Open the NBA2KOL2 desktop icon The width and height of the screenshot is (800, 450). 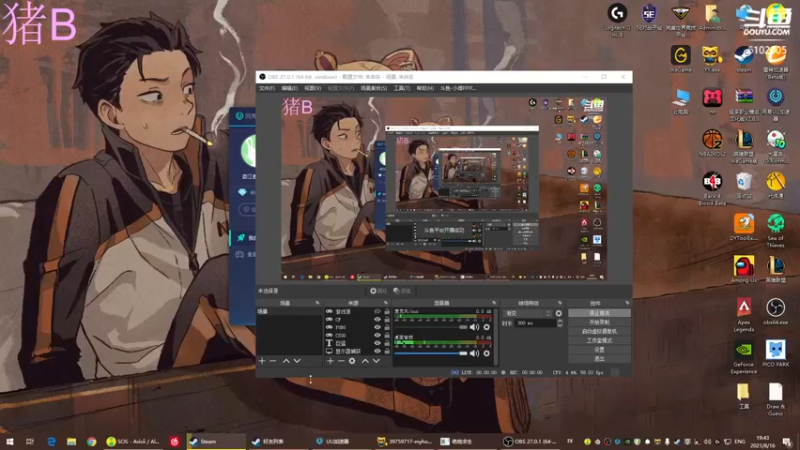click(x=712, y=143)
